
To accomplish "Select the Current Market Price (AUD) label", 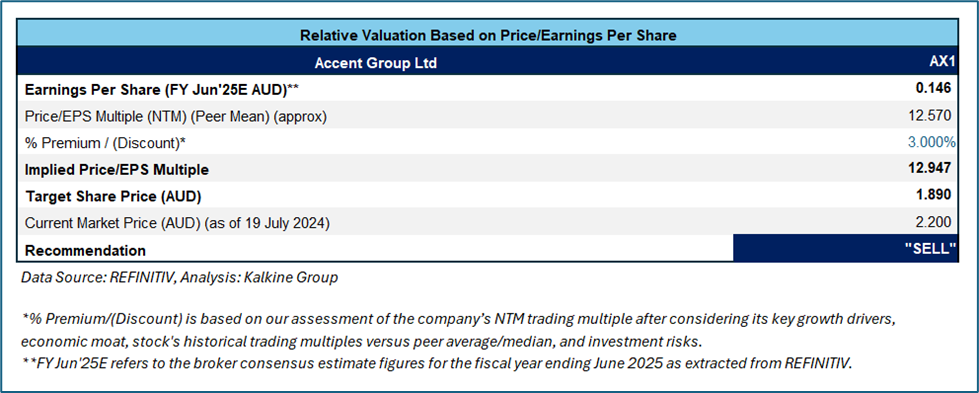I will 177,223.
